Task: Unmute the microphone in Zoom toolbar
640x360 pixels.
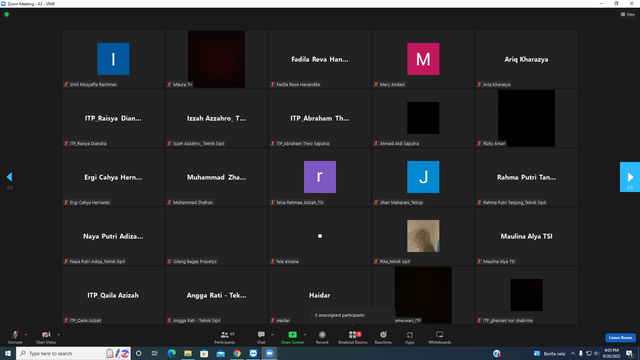Action: (x=15, y=337)
